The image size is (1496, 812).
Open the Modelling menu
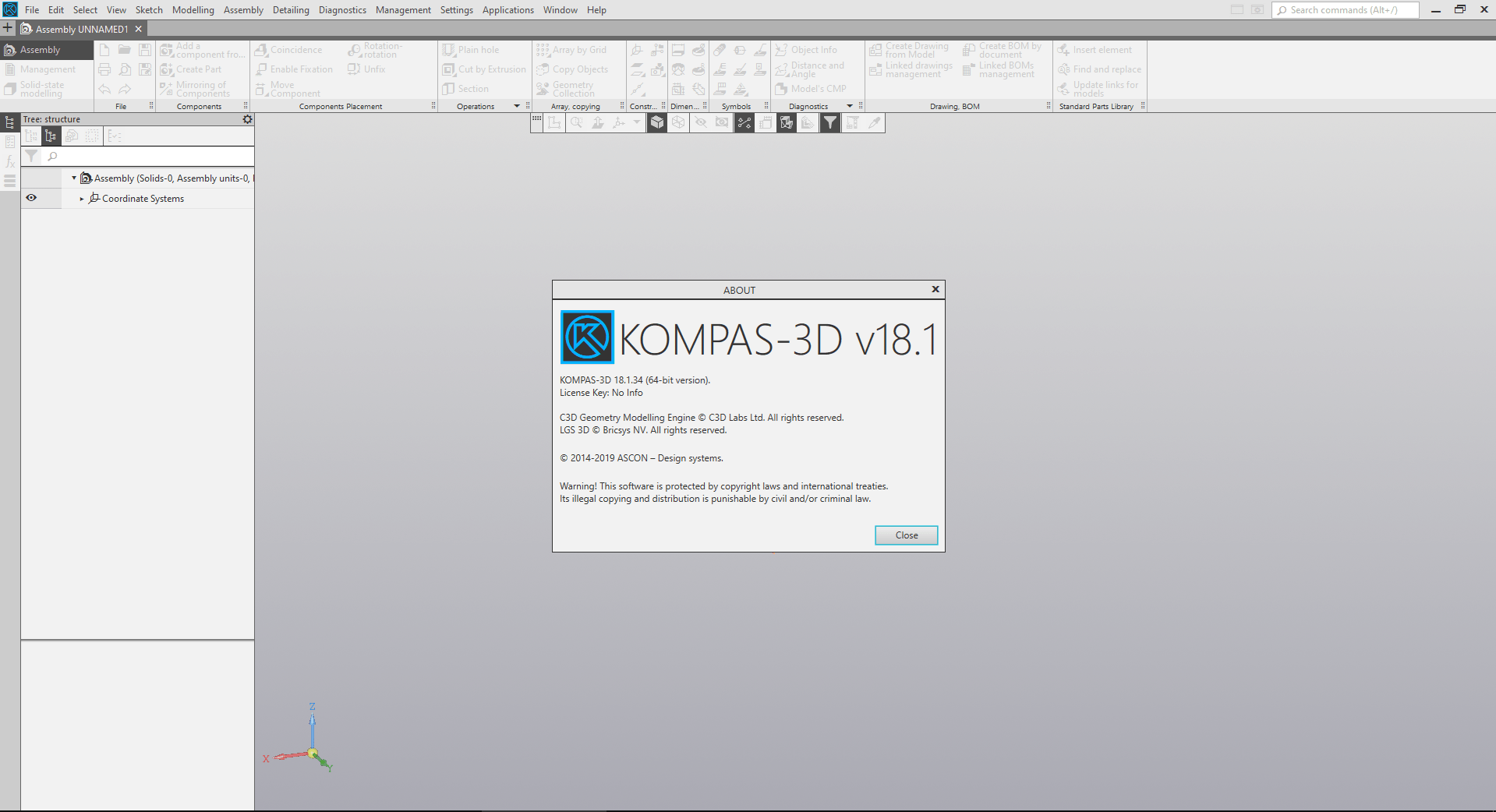point(193,10)
